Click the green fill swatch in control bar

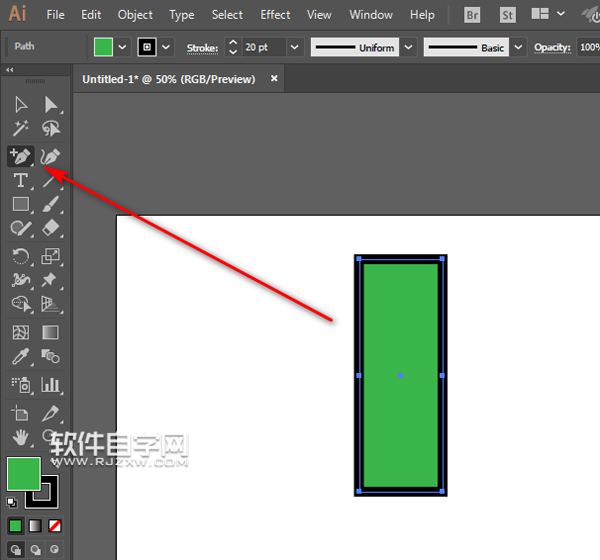click(103, 47)
